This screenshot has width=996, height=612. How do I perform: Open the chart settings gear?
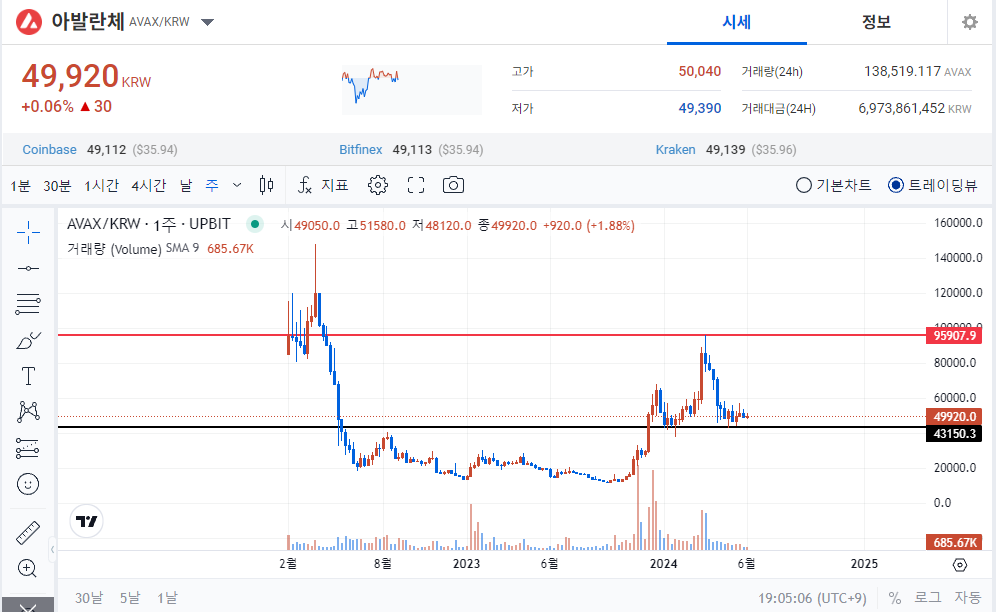coord(377,185)
